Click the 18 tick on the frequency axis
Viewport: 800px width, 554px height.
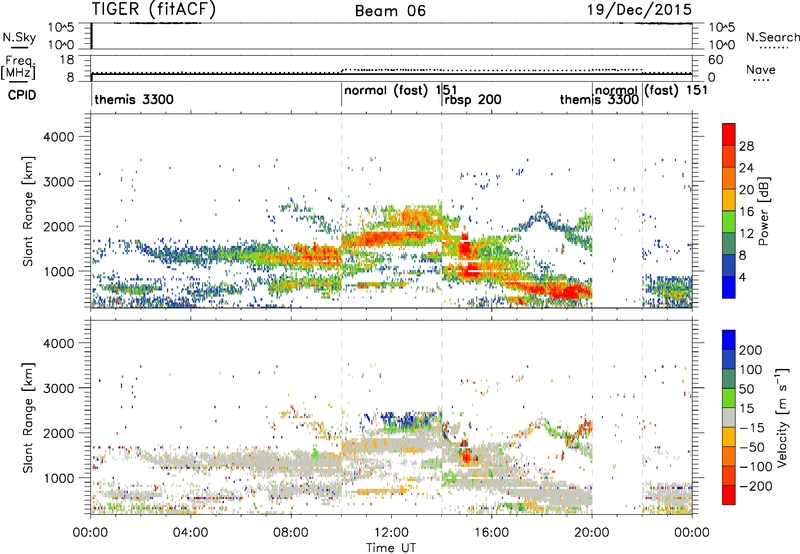click(68, 59)
